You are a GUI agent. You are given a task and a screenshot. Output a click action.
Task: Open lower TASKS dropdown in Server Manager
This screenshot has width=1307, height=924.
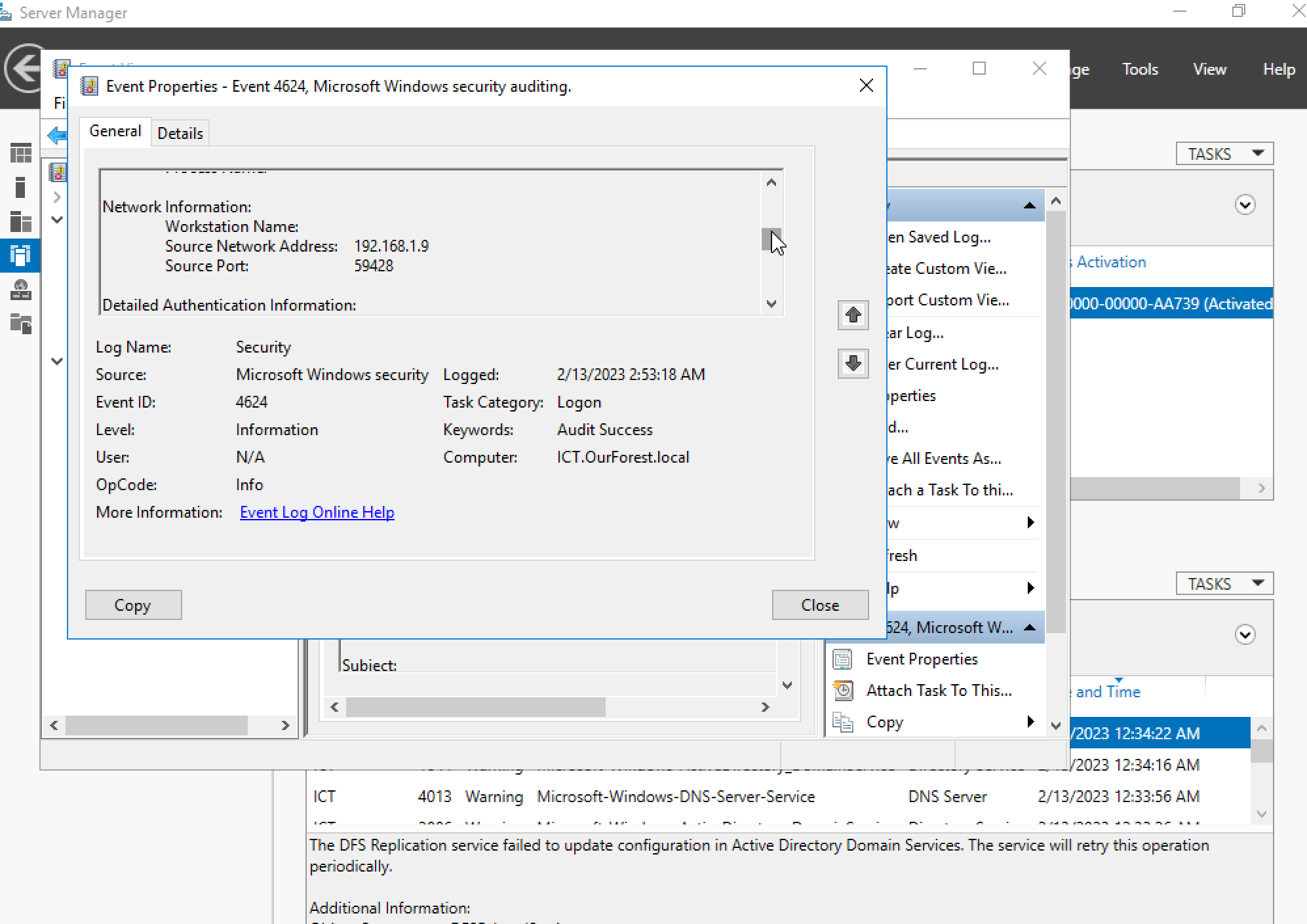(x=1224, y=583)
